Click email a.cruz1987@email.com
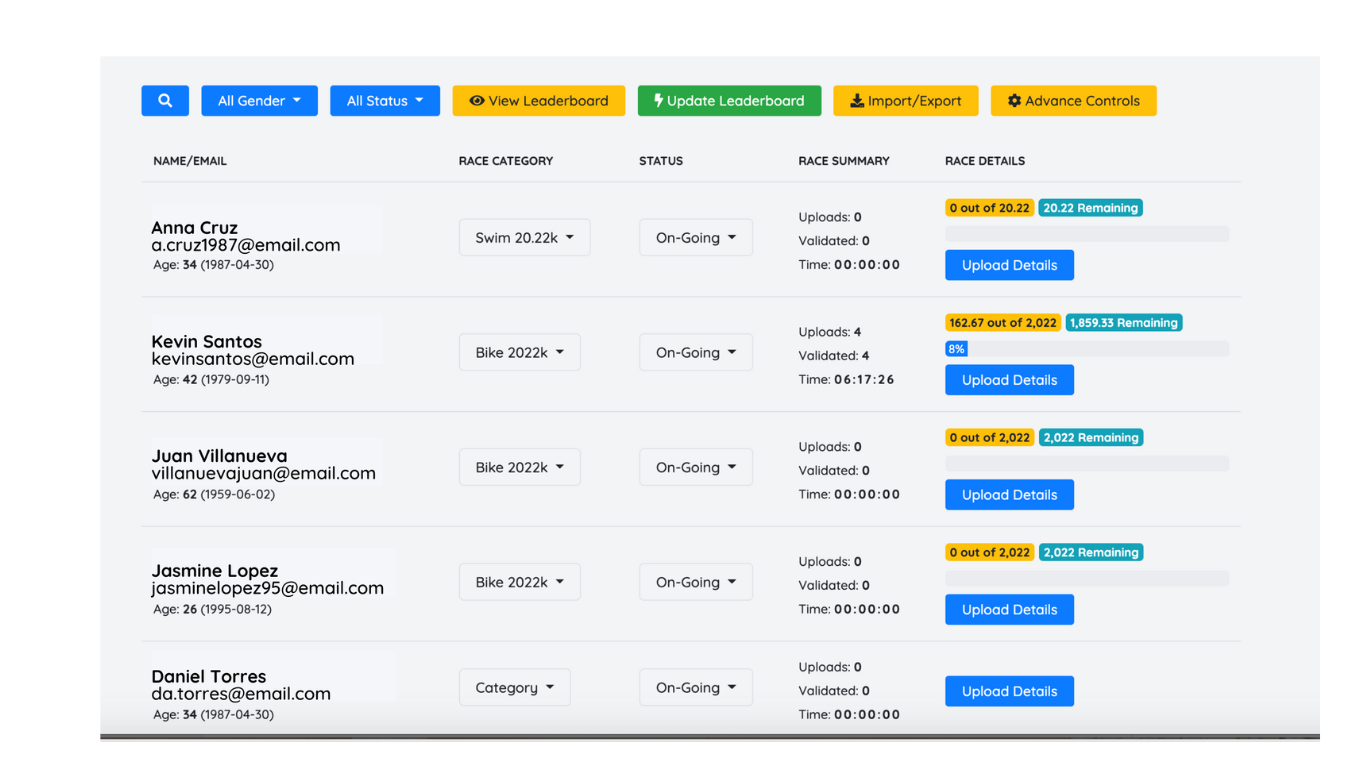 (246, 245)
